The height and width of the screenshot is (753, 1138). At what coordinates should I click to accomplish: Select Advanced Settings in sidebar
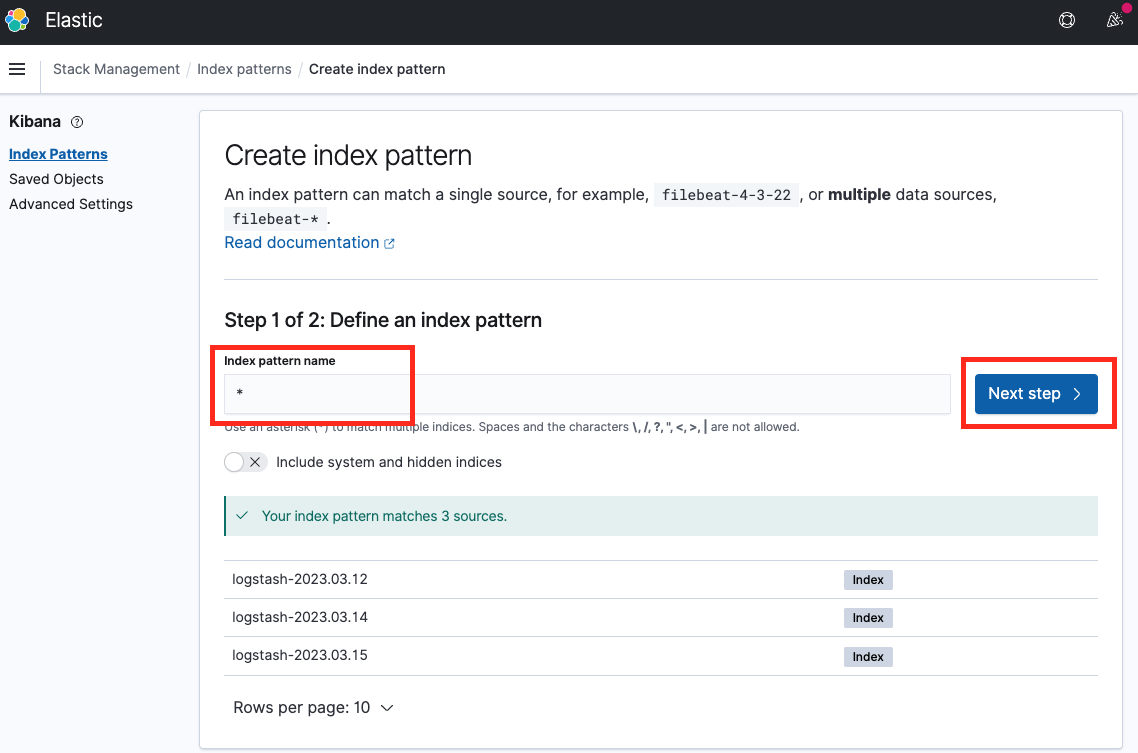70,204
